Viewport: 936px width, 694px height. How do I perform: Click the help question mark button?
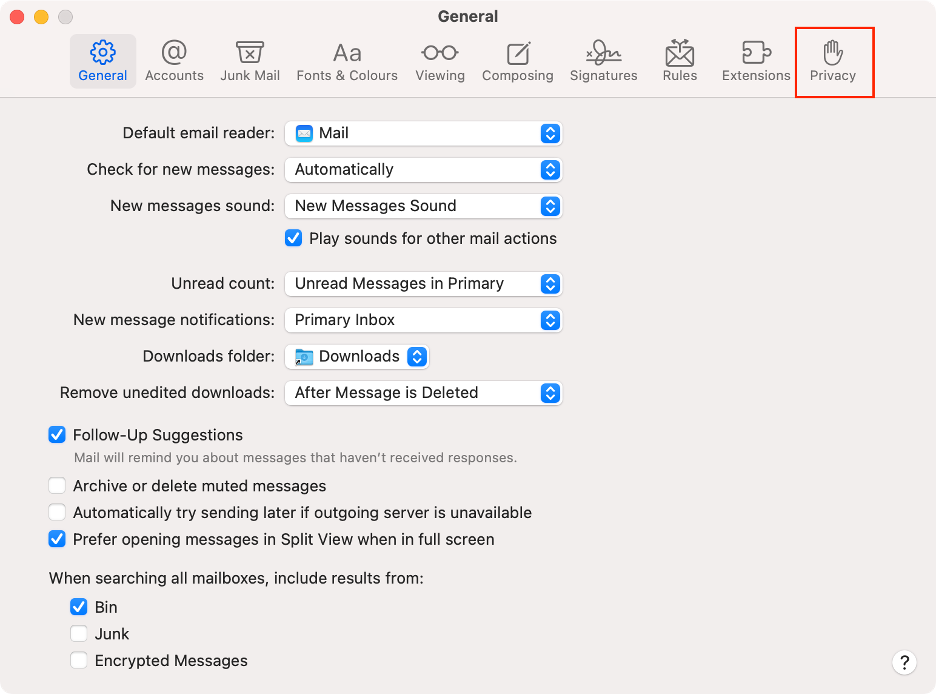point(904,662)
